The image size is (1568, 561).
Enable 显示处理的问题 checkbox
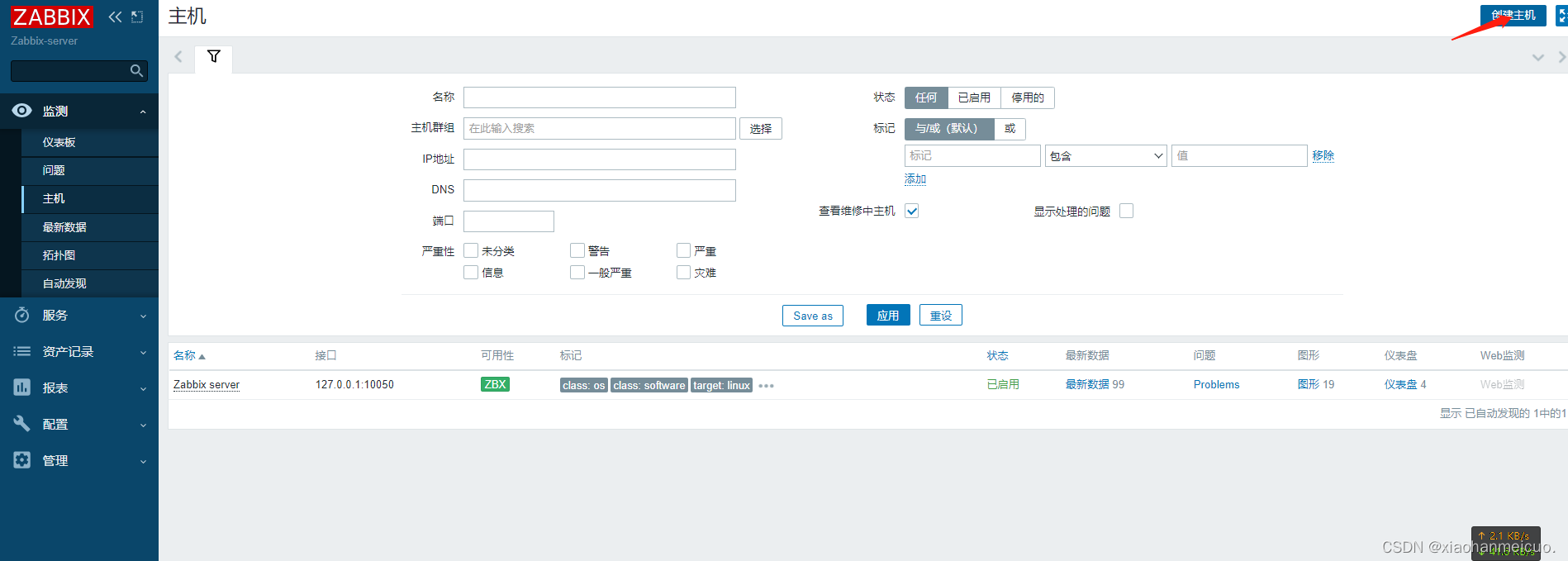1126,211
